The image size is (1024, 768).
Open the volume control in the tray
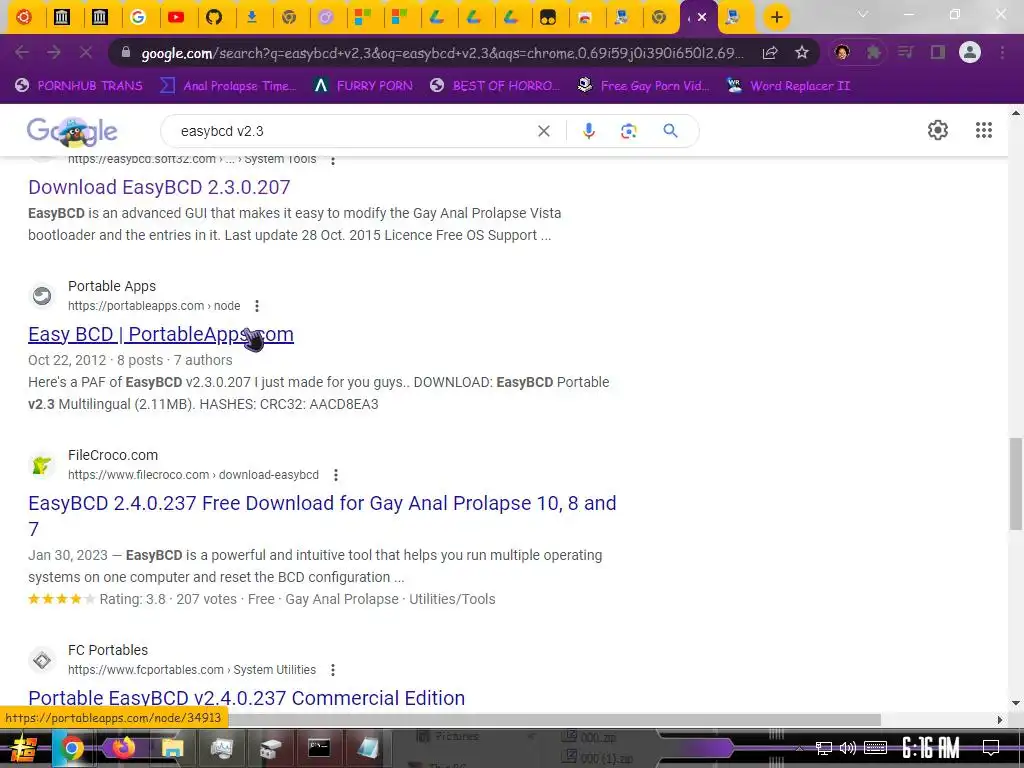[x=848, y=748]
